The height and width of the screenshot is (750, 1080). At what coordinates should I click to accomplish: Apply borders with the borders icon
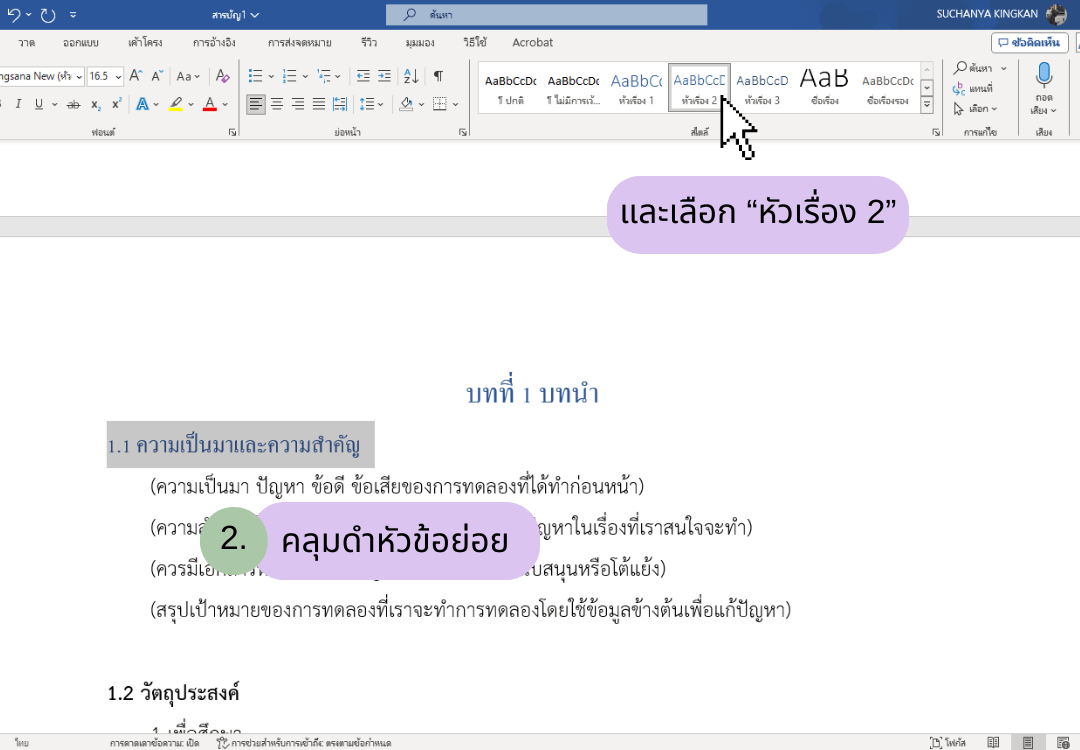click(x=439, y=104)
